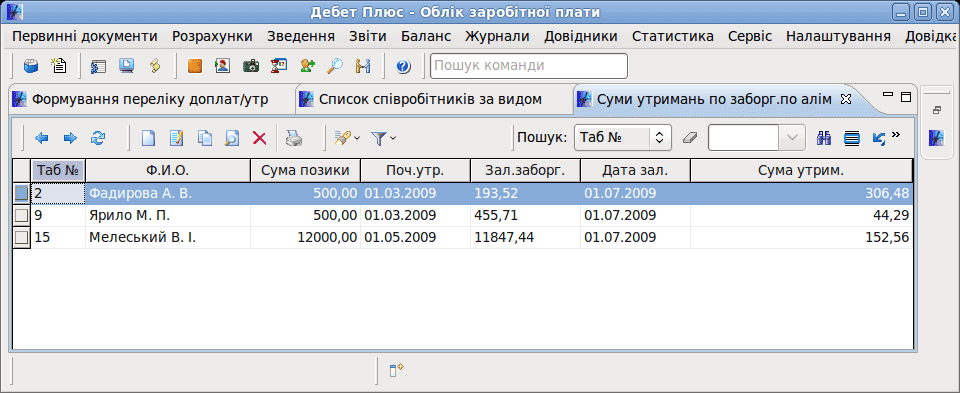Click the add user icon
Viewport: 960px width, 393px height.
point(307,66)
